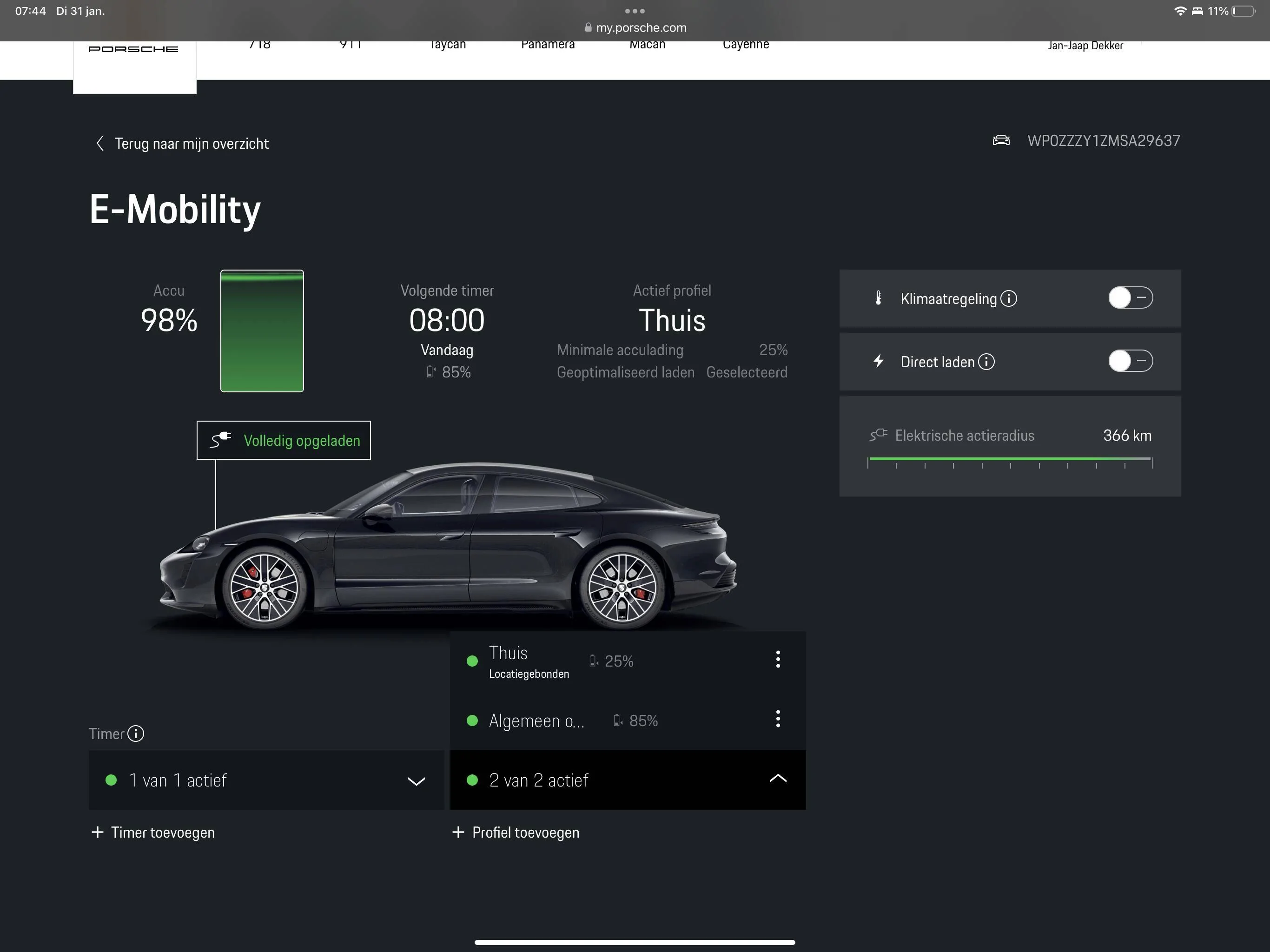The width and height of the screenshot is (1270, 952).
Task: Click the Porsche logo
Action: coord(133,49)
